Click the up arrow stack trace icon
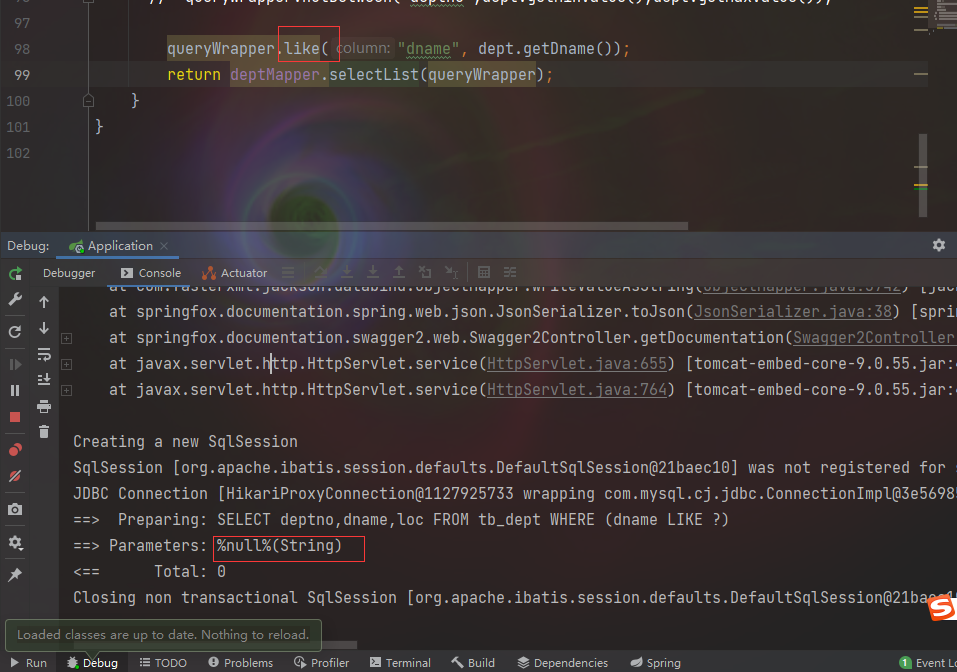The image size is (957, 672). pyautogui.click(x=44, y=302)
